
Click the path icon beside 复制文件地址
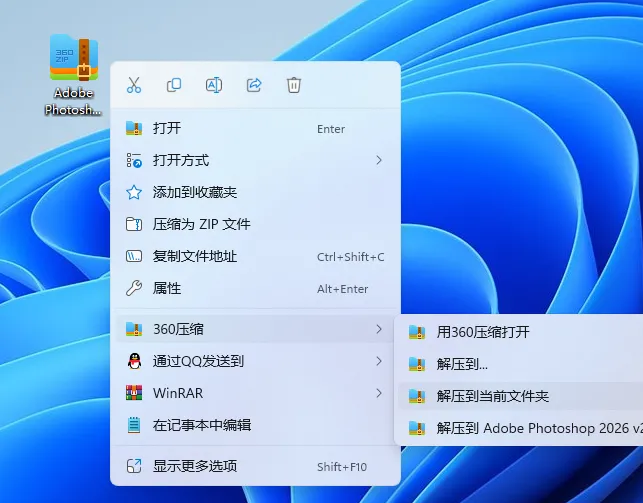click(x=134, y=256)
